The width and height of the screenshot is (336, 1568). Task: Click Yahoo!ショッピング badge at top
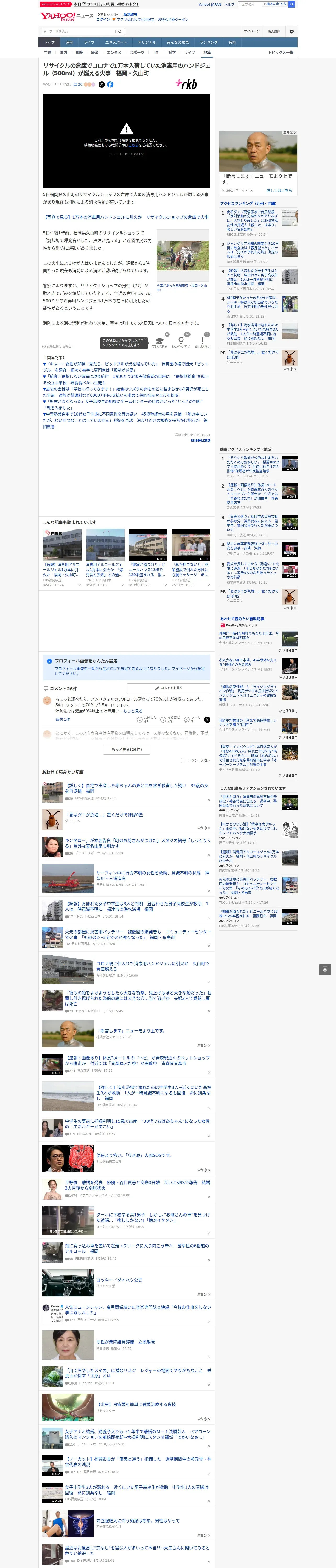[55, 4]
